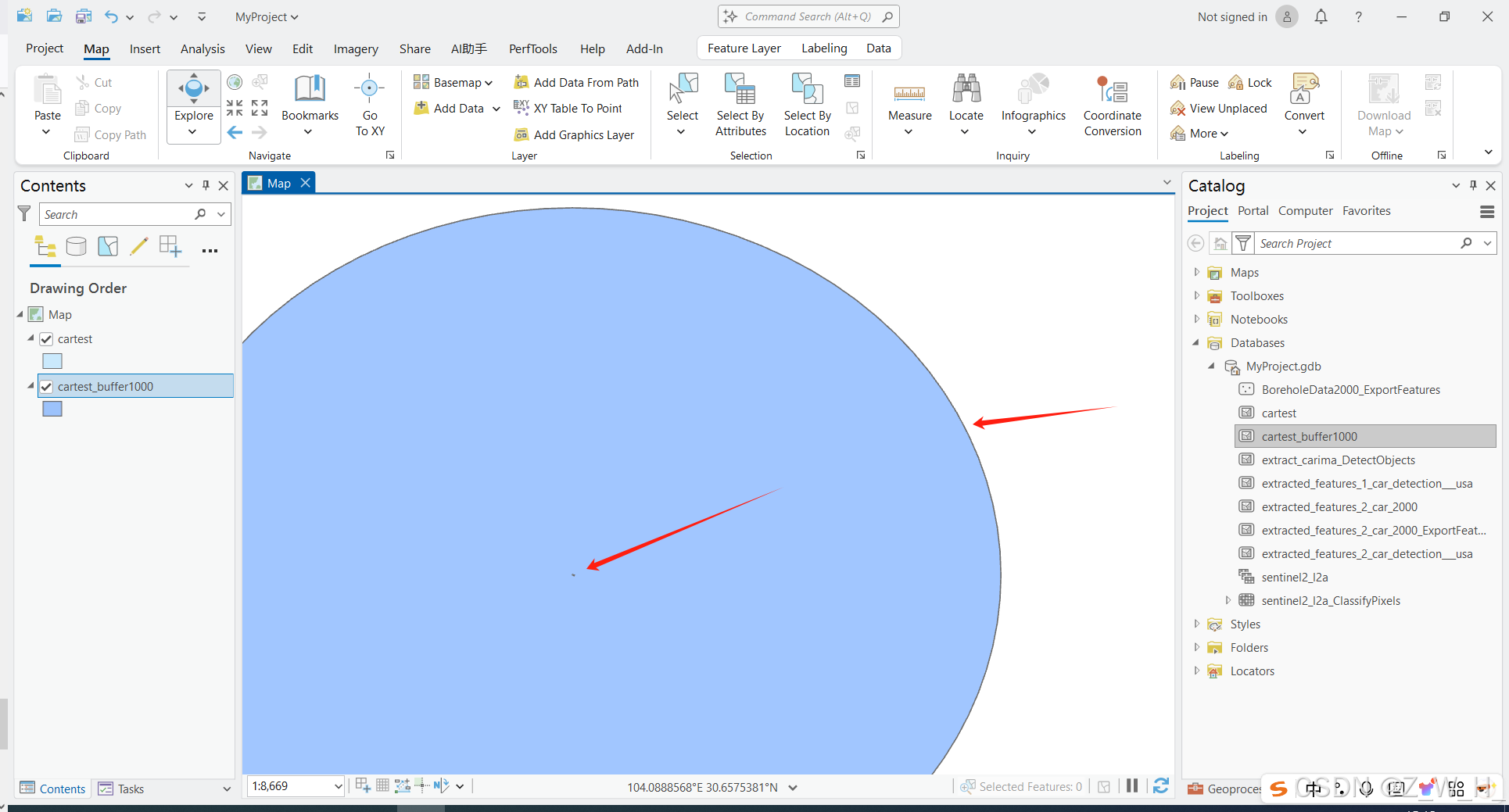Click the Save project icon
This screenshot has height=812, width=1509.
pyautogui.click(x=84, y=16)
